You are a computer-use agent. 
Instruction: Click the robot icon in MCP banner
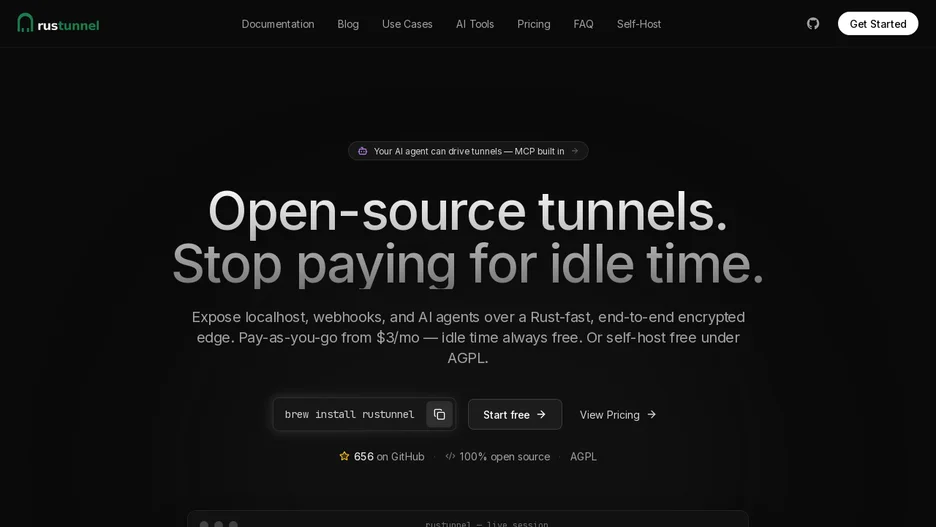coord(362,151)
